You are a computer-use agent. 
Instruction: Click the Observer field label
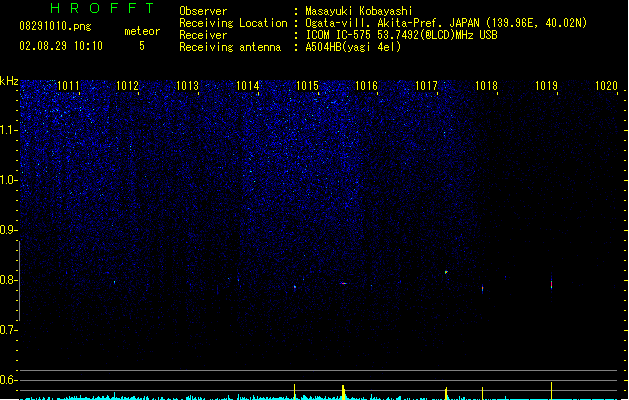tap(203, 11)
